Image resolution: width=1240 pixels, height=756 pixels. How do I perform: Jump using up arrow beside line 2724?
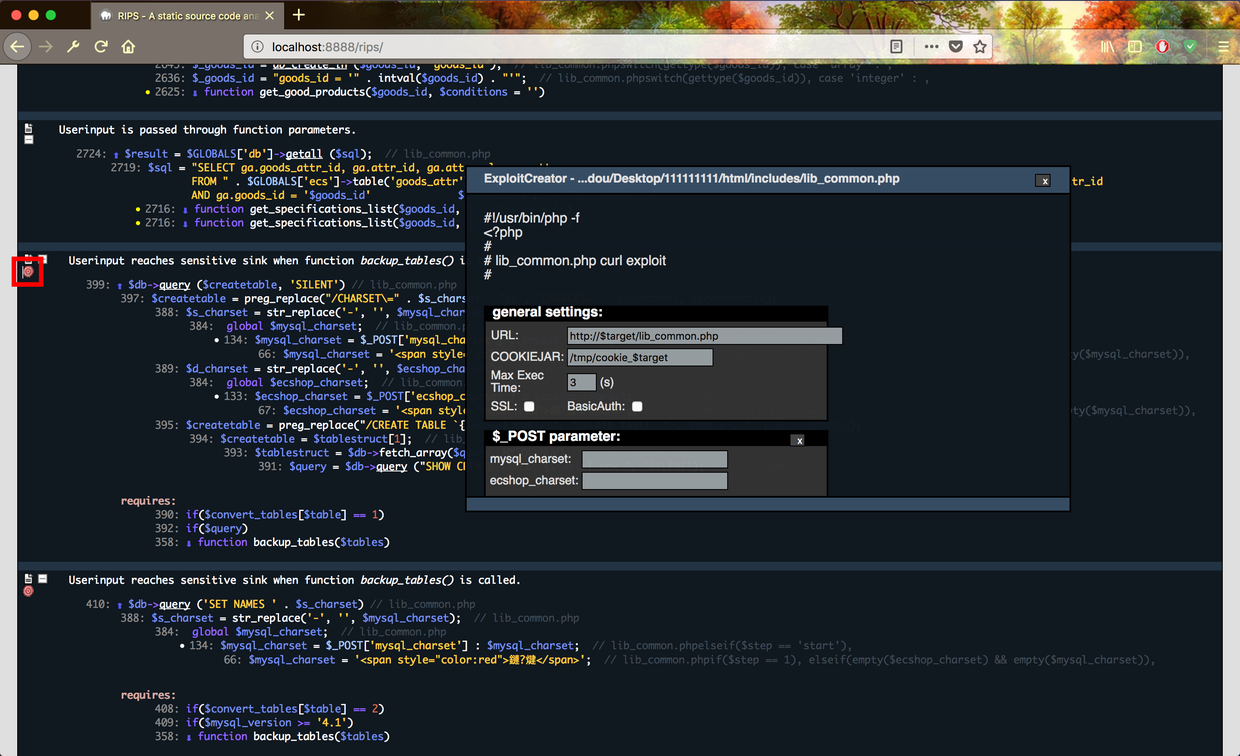click(116, 155)
